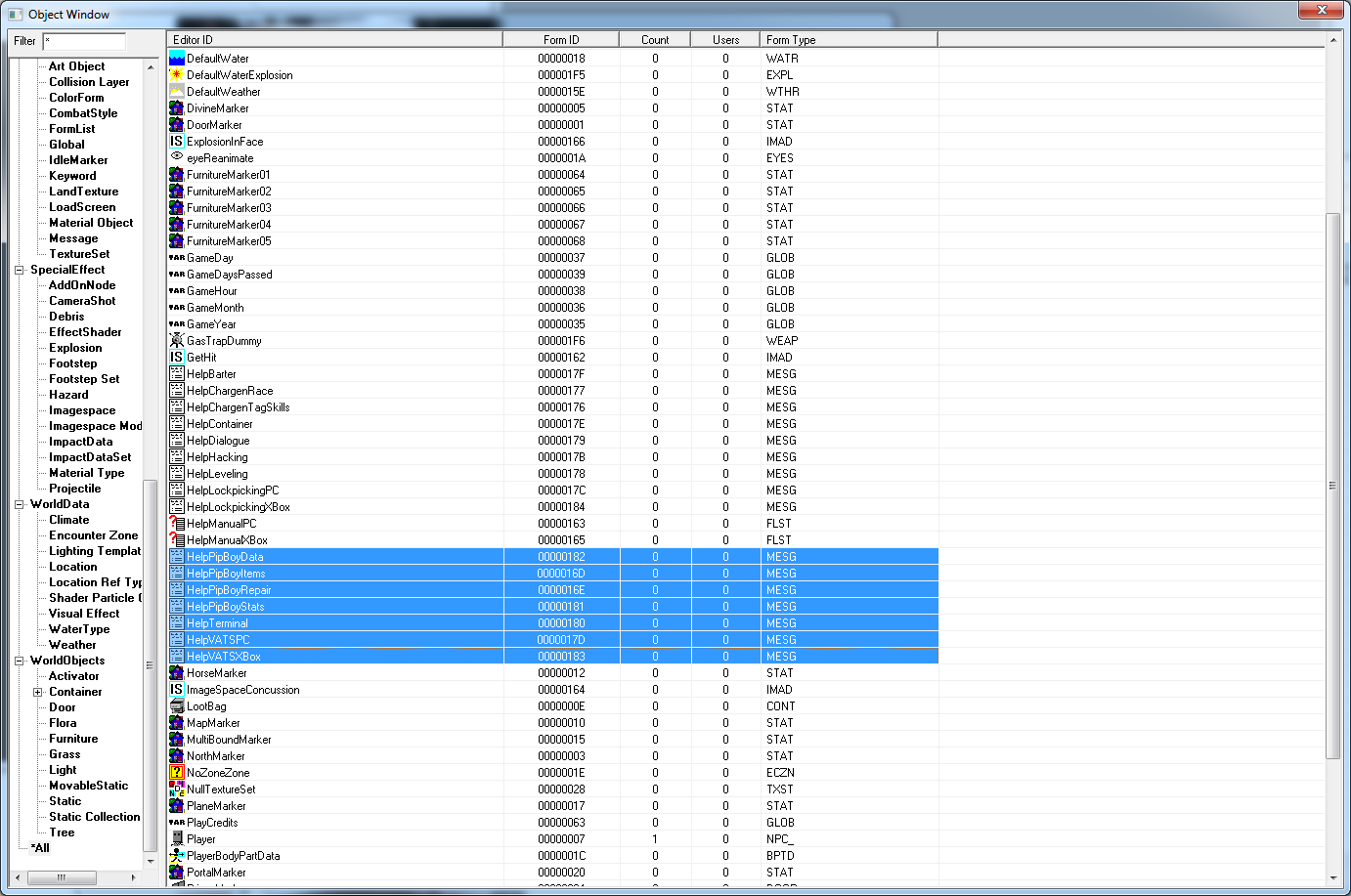This screenshot has height=896, width=1351.
Task: Click the Player NPC icon
Action: pos(177,839)
